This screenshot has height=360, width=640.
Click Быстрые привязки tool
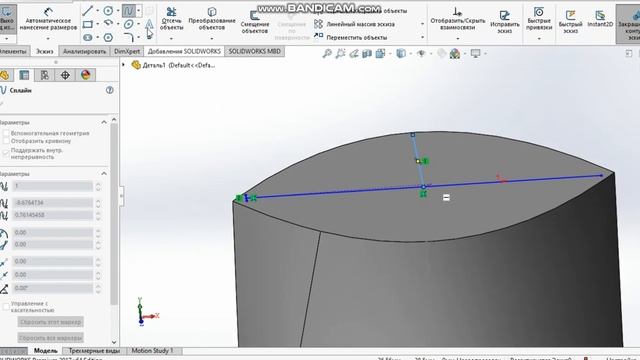tap(539, 19)
